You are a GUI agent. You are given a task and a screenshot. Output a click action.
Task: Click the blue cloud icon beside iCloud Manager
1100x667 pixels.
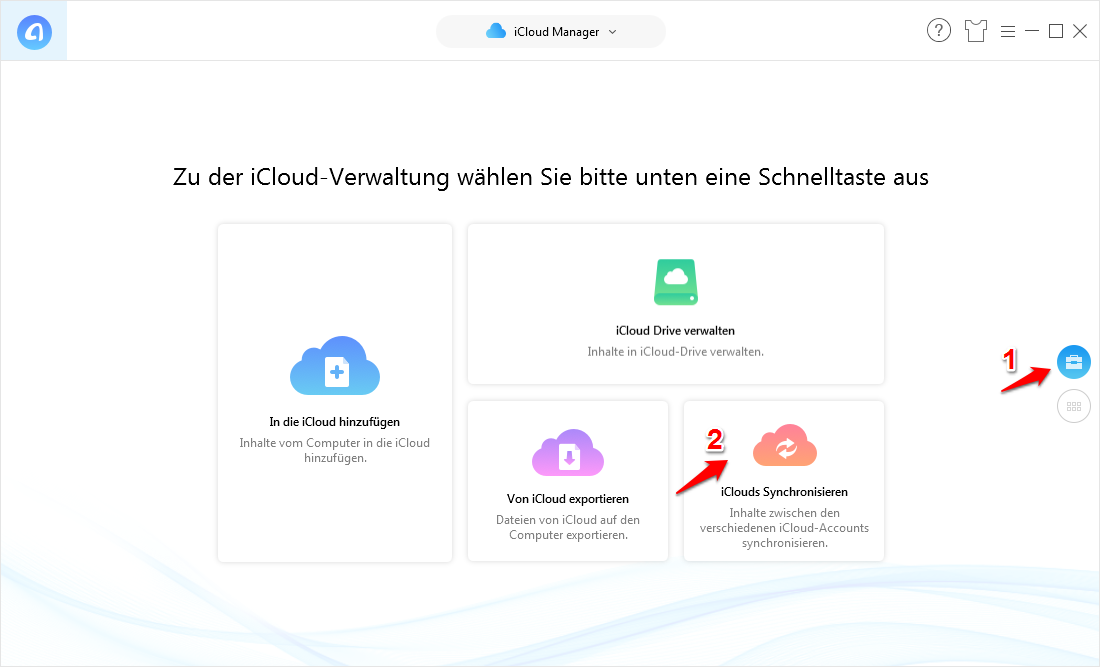pos(496,31)
